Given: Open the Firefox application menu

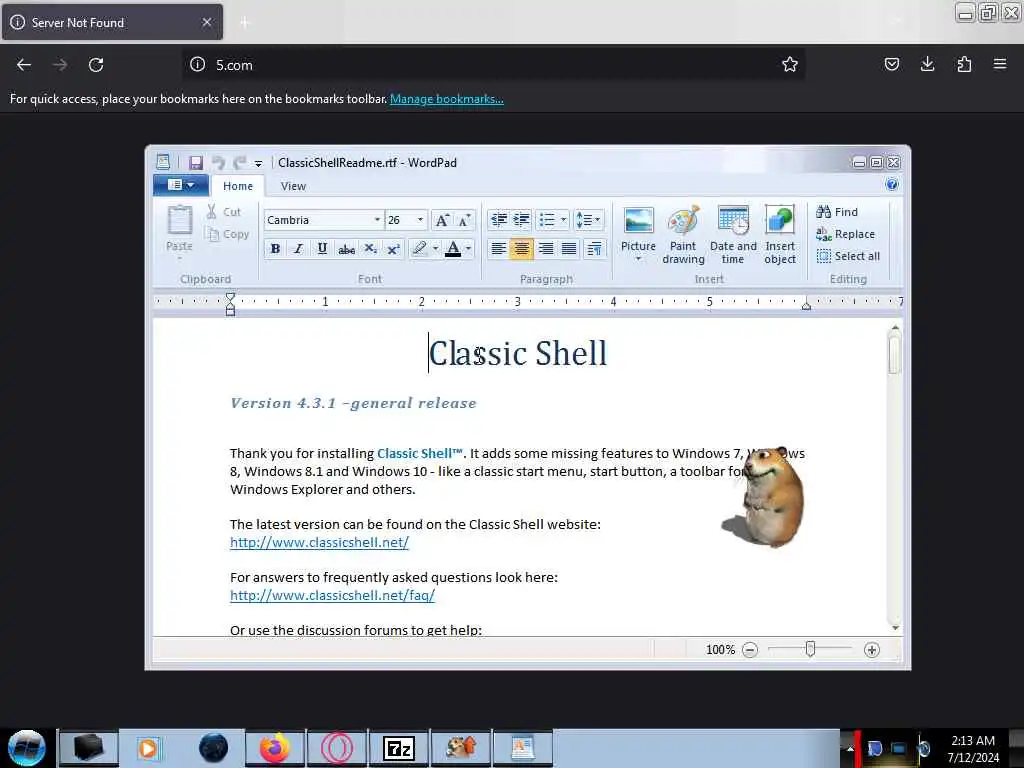Looking at the screenshot, I should pyautogui.click(x=1000, y=64).
